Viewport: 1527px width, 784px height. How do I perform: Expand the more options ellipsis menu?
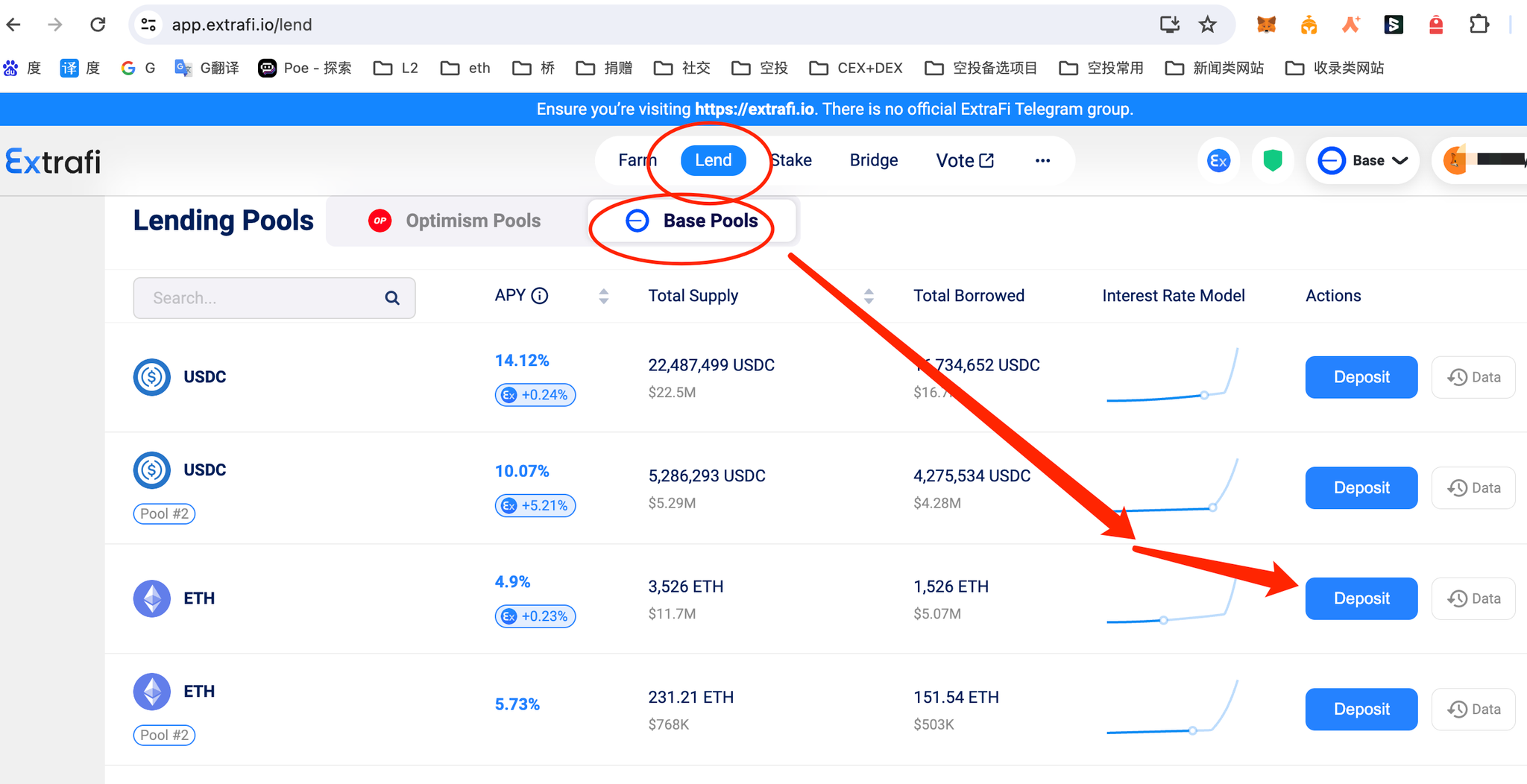coord(1042,160)
